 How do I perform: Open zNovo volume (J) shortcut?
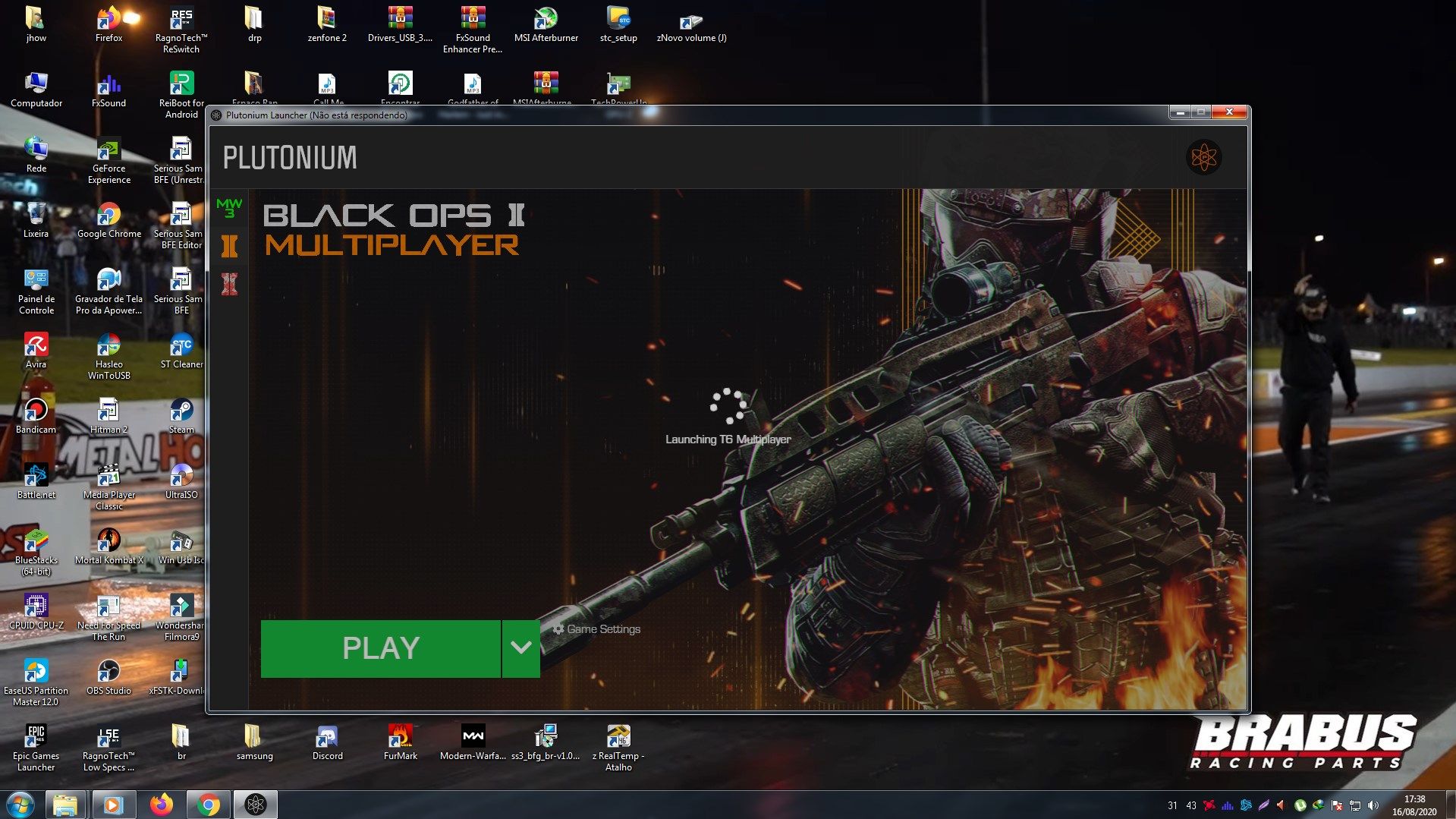(x=691, y=24)
